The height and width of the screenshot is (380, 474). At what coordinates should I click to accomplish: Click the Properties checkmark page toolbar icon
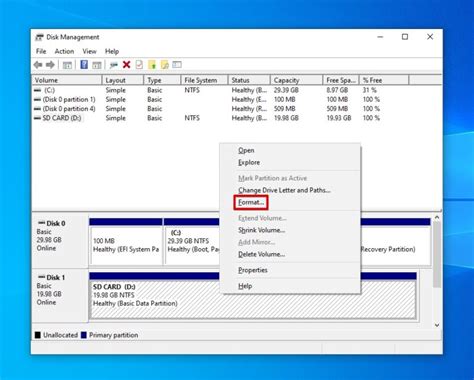139,65
